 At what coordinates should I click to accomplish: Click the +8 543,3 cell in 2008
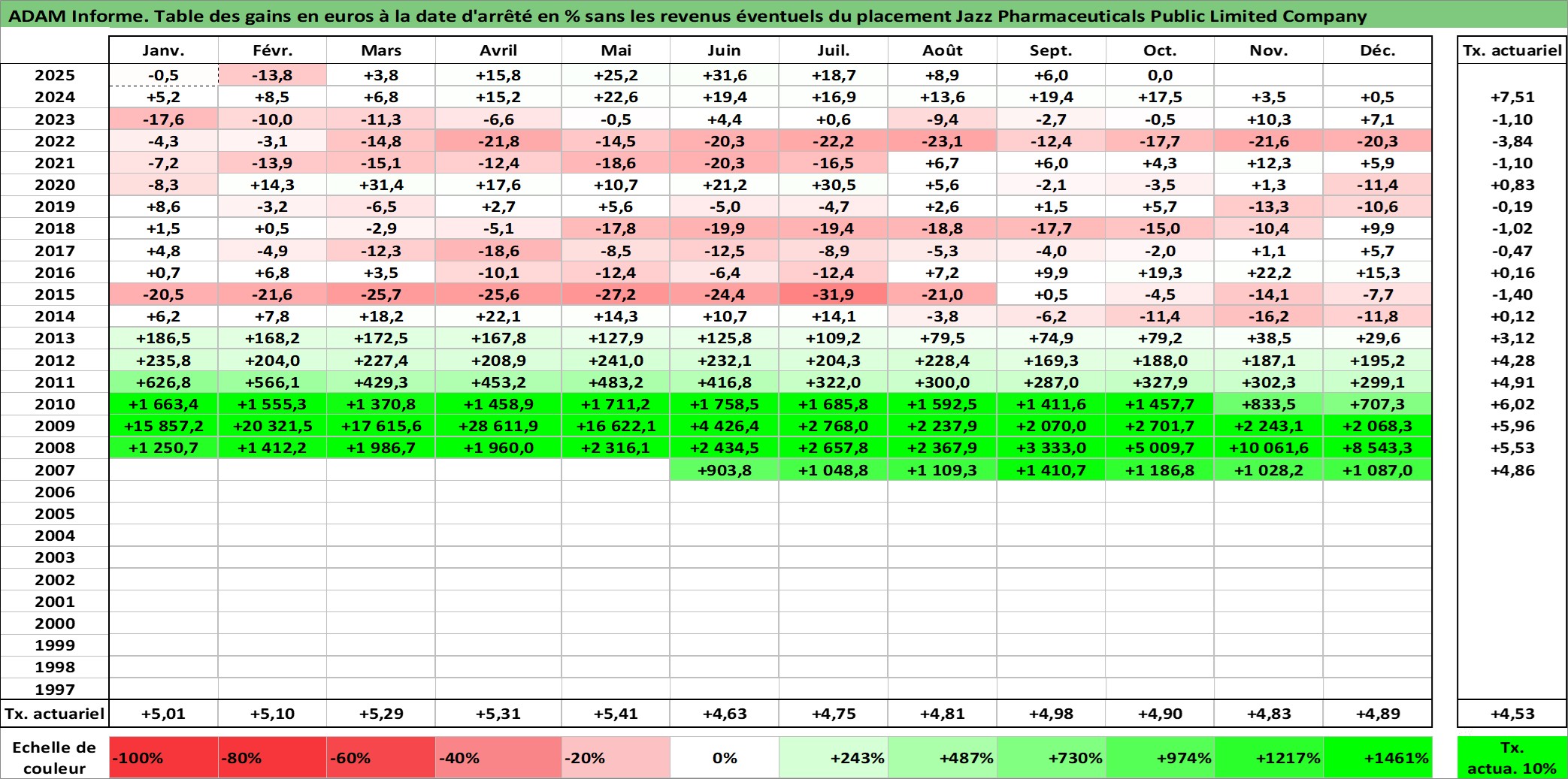pos(1377,448)
